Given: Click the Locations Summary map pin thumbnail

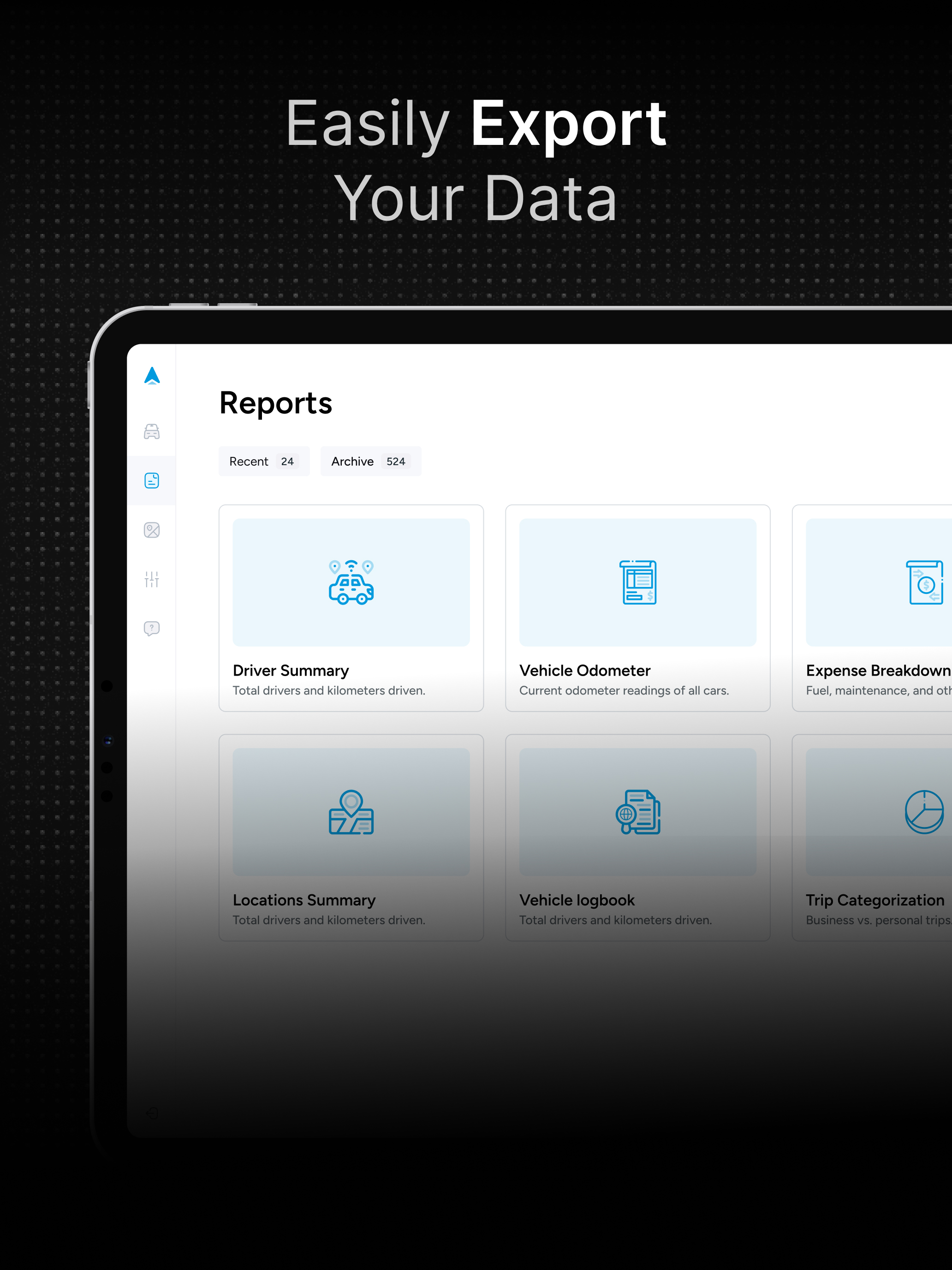Looking at the screenshot, I should tap(351, 812).
